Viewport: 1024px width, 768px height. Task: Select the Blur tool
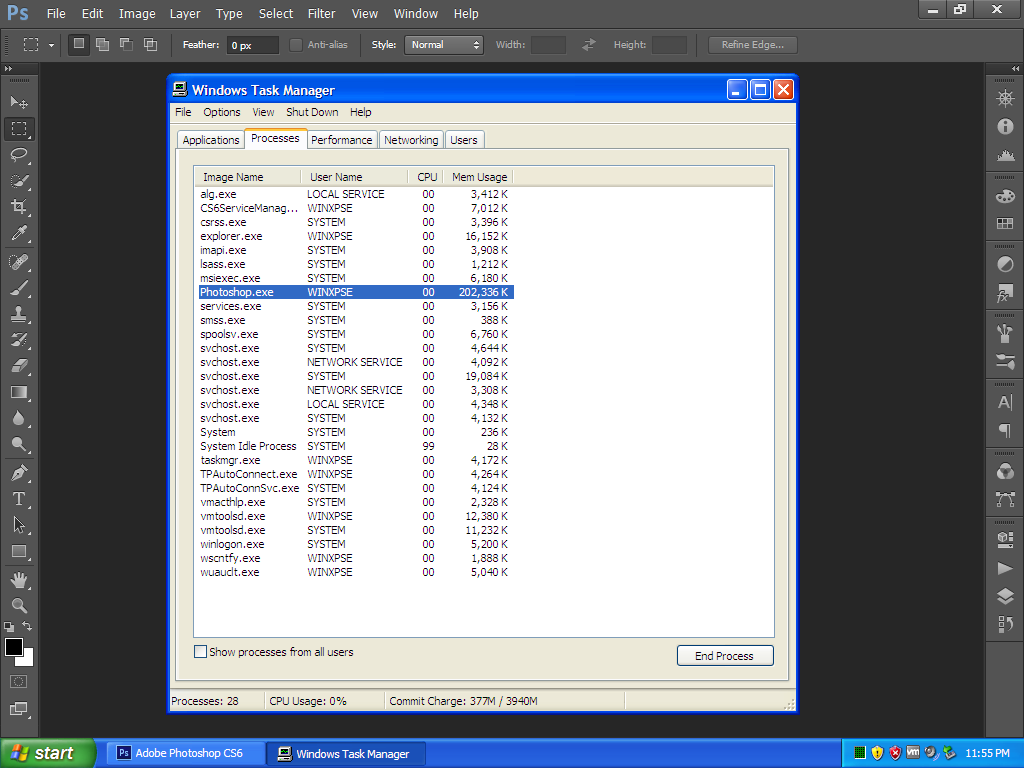(19, 419)
